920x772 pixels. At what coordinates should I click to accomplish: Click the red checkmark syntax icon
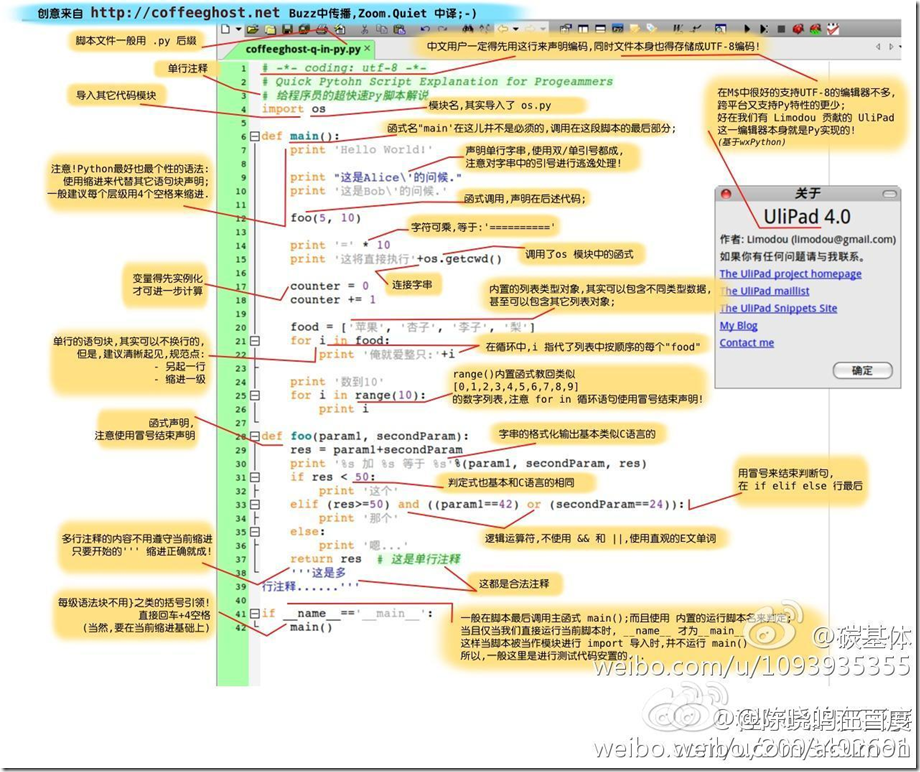(833, 29)
